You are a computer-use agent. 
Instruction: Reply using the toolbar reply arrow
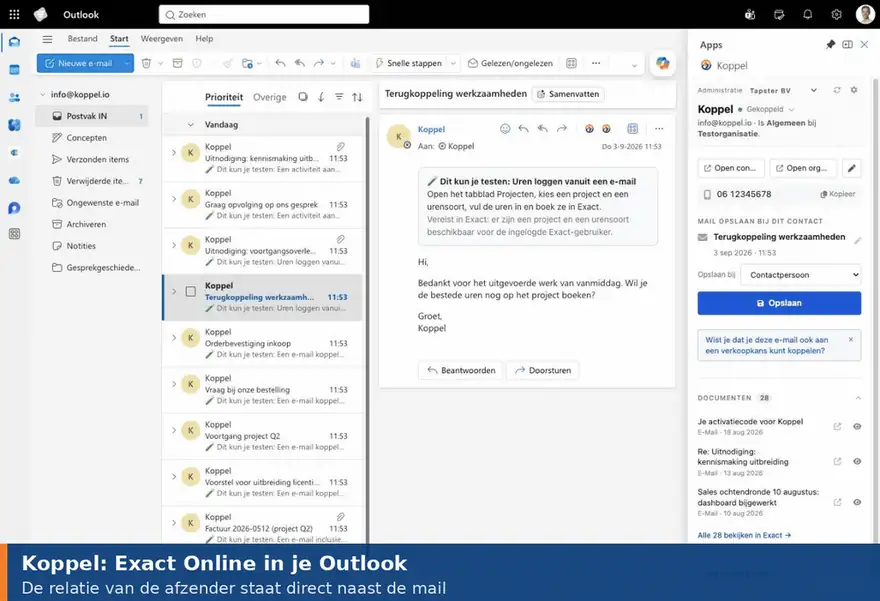pos(280,63)
